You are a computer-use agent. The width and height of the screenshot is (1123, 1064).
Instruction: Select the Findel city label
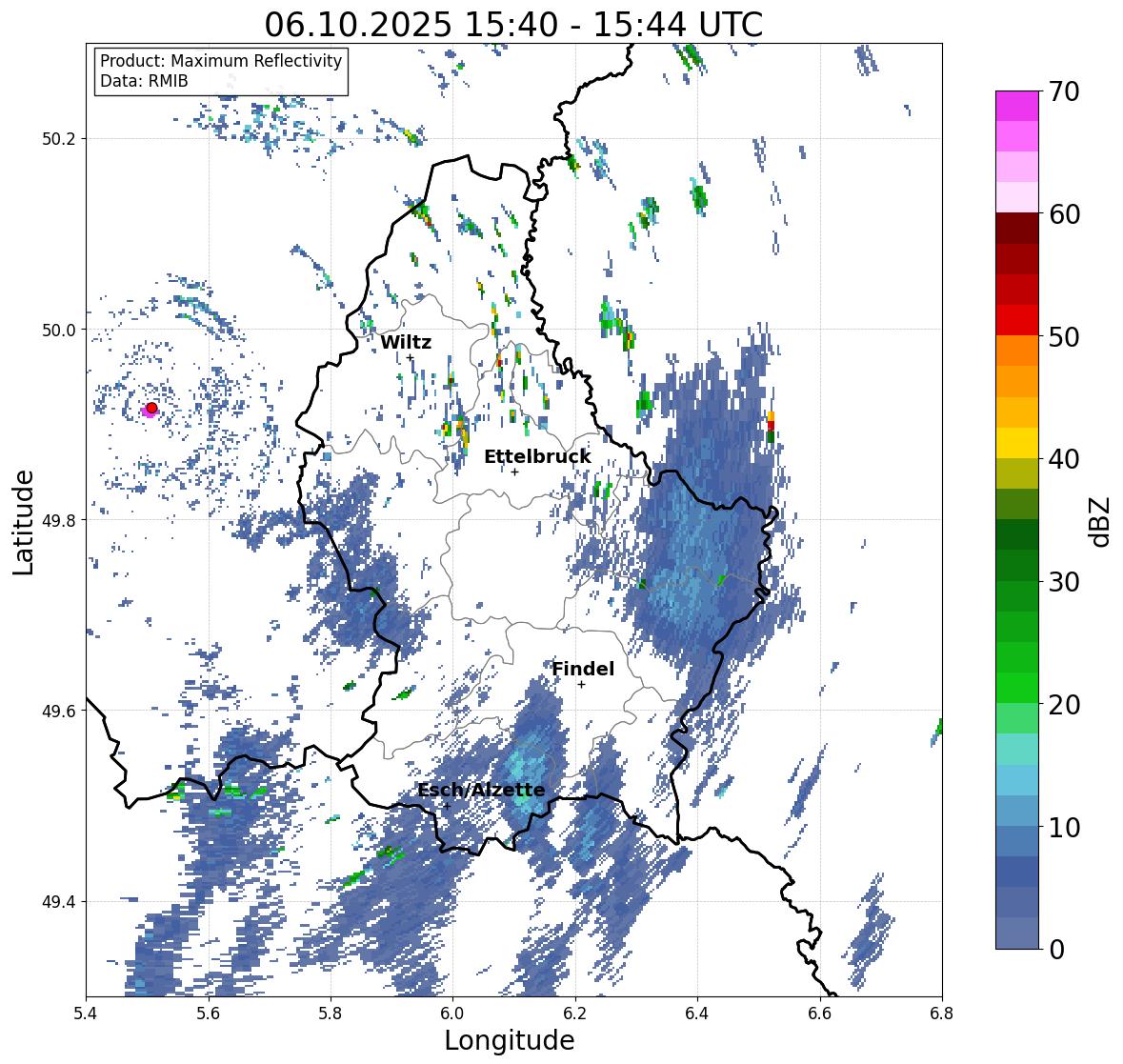(x=583, y=669)
